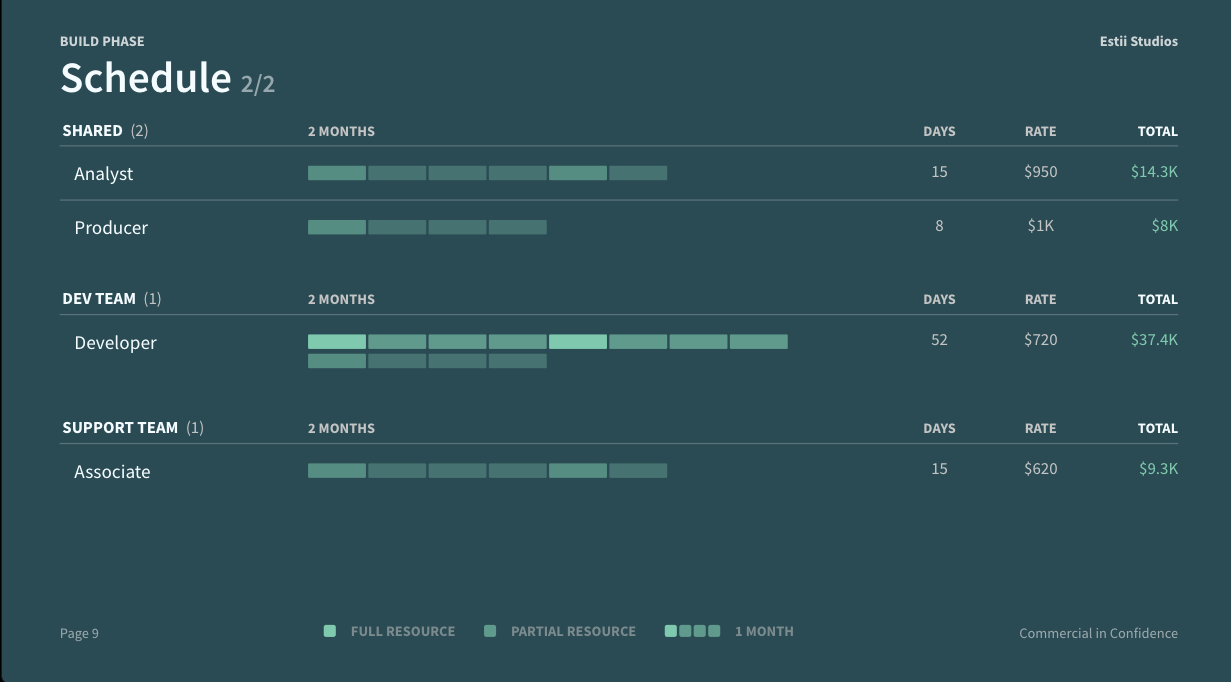This screenshot has height=682, width=1231.
Task: Click the Associate total $9.3K
Action: click(1158, 469)
